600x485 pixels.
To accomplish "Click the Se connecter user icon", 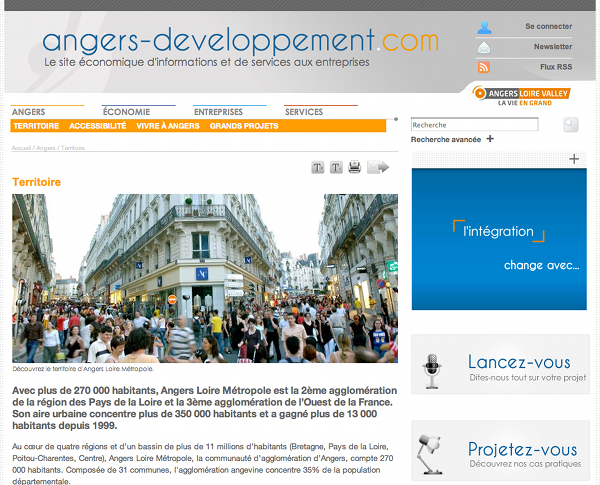I will coord(485,27).
